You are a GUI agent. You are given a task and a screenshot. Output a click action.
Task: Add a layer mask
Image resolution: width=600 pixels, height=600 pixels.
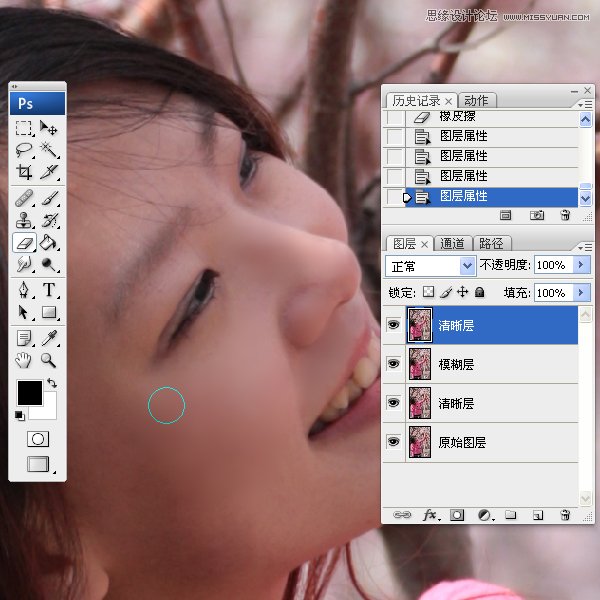coord(457,515)
